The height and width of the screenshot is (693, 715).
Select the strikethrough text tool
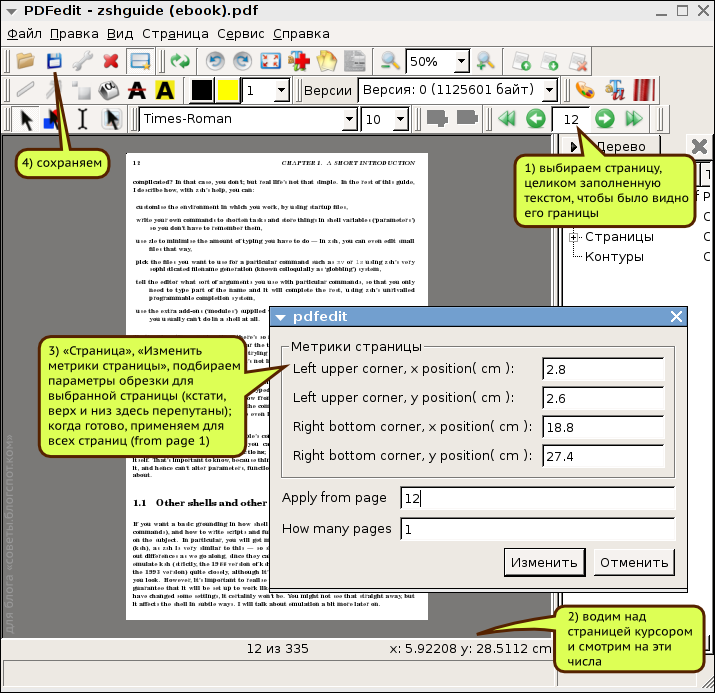coord(137,90)
